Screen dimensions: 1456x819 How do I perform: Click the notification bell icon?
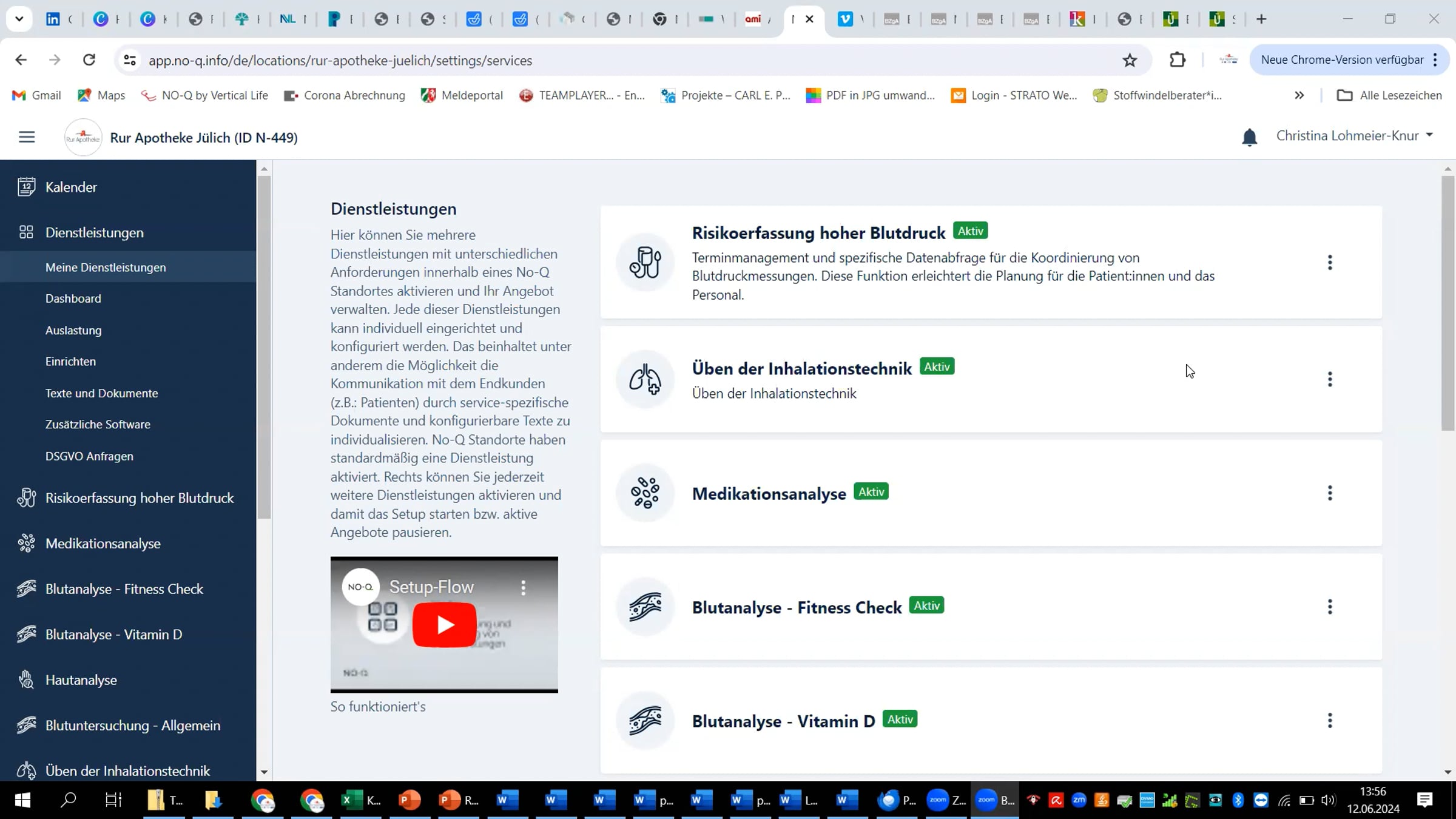coord(1249,138)
